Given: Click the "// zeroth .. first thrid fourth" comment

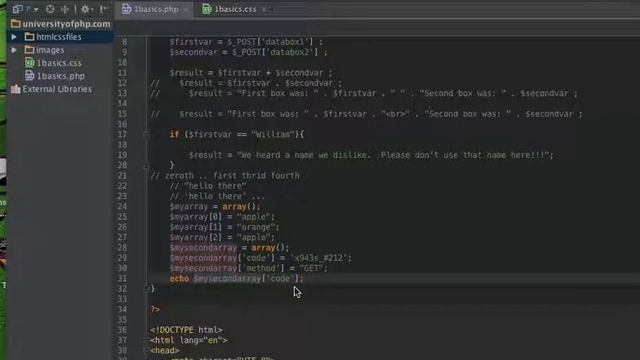Looking at the screenshot, I should point(225,176).
